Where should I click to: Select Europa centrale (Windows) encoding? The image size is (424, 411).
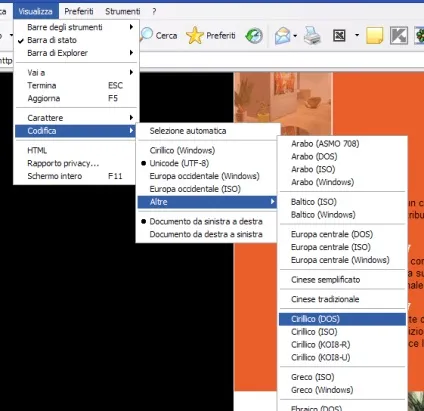tap(342, 260)
